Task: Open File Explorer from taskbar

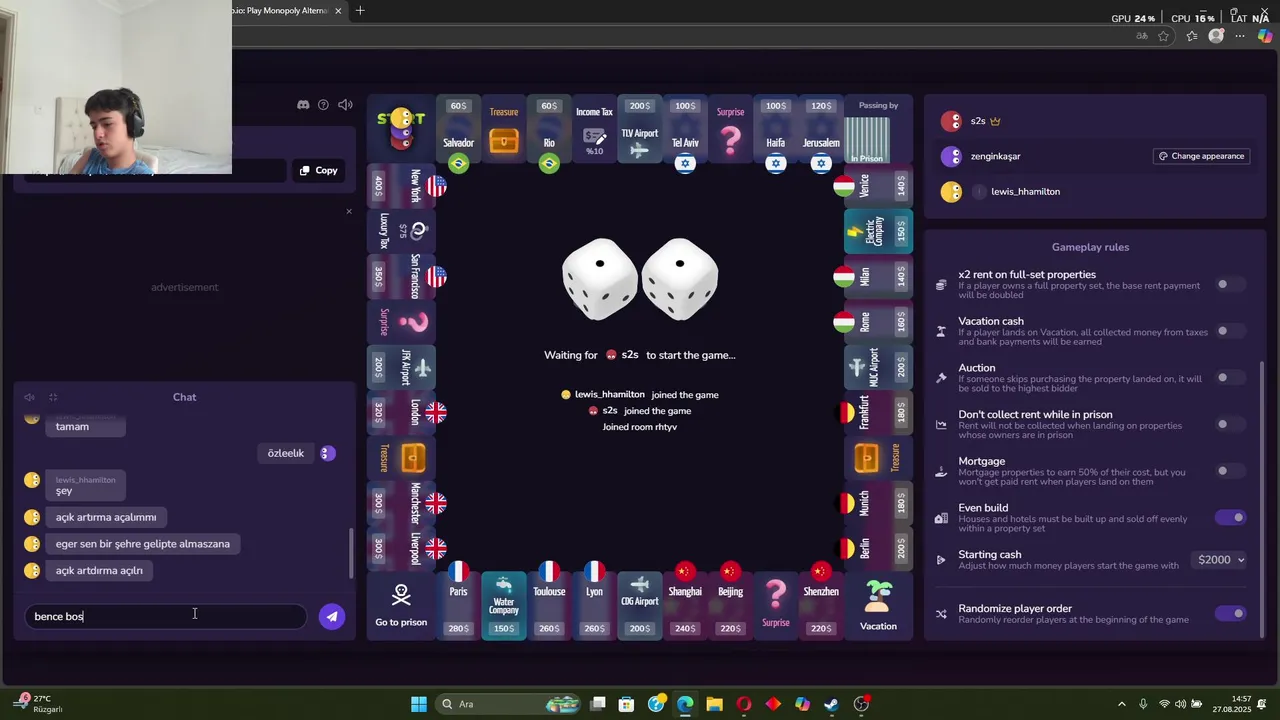Action: (x=714, y=704)
